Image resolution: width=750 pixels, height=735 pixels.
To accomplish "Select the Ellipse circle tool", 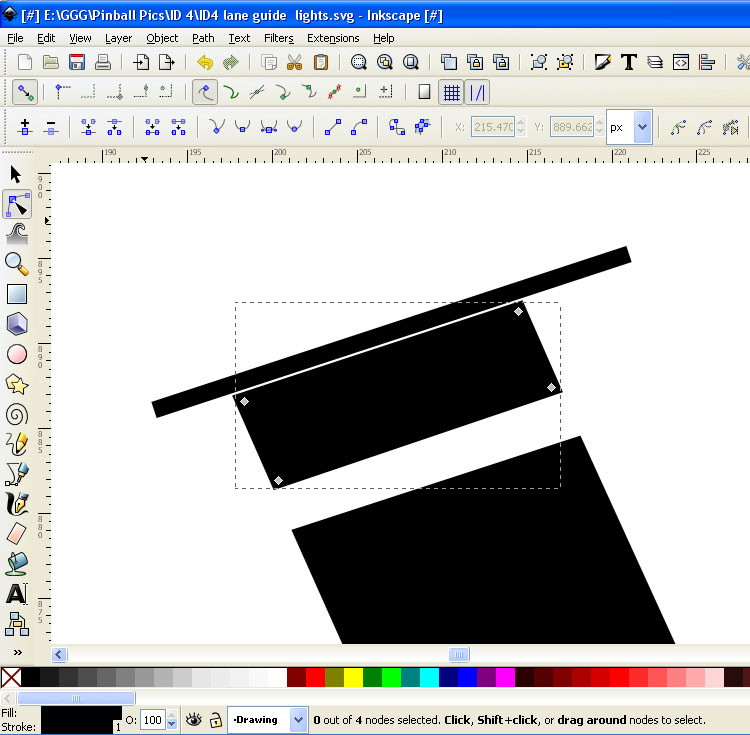I will pyautogui.click(x=16, y=354).
